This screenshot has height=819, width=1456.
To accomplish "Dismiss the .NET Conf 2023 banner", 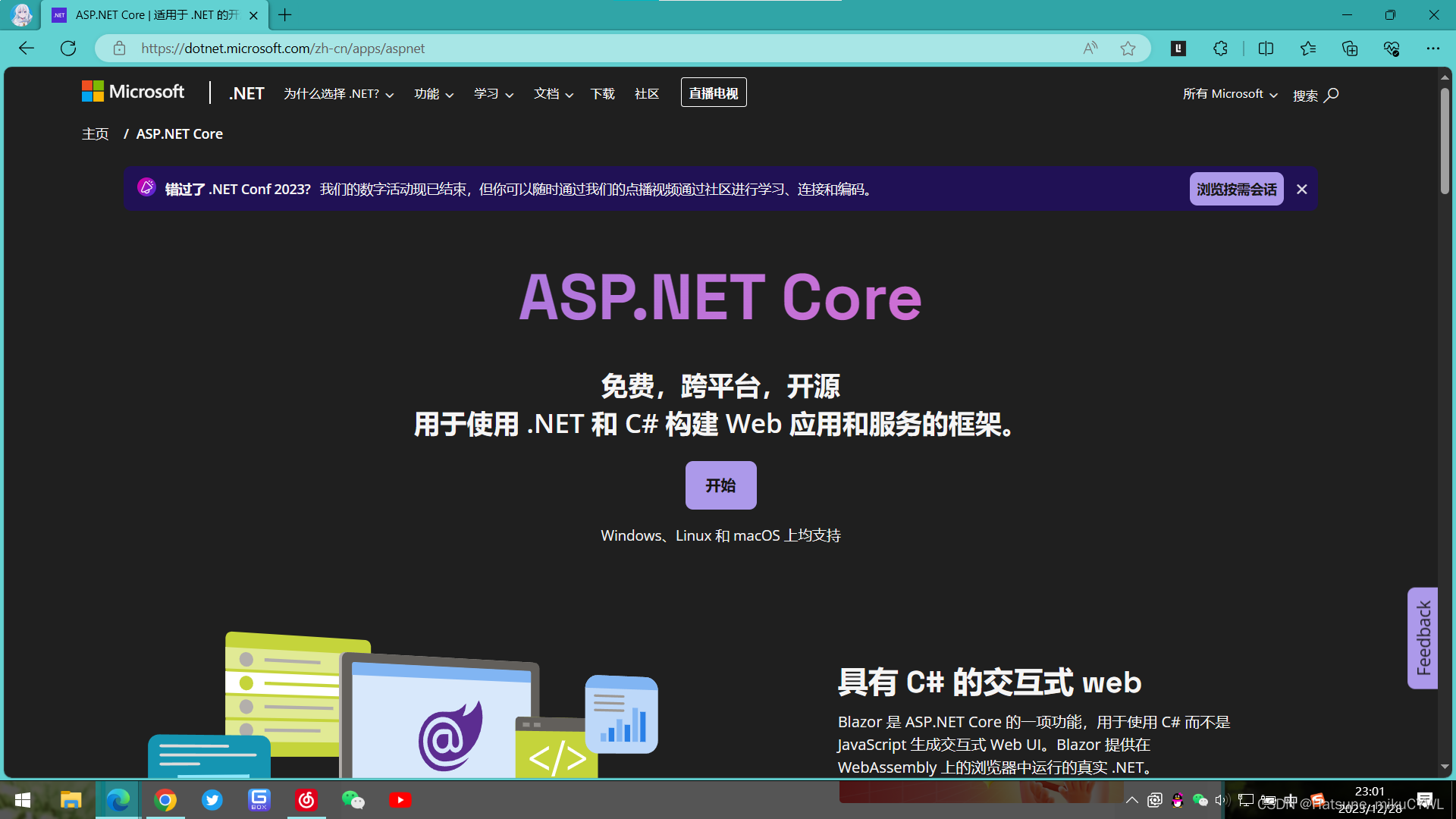I will click(x=1301, y=189).
